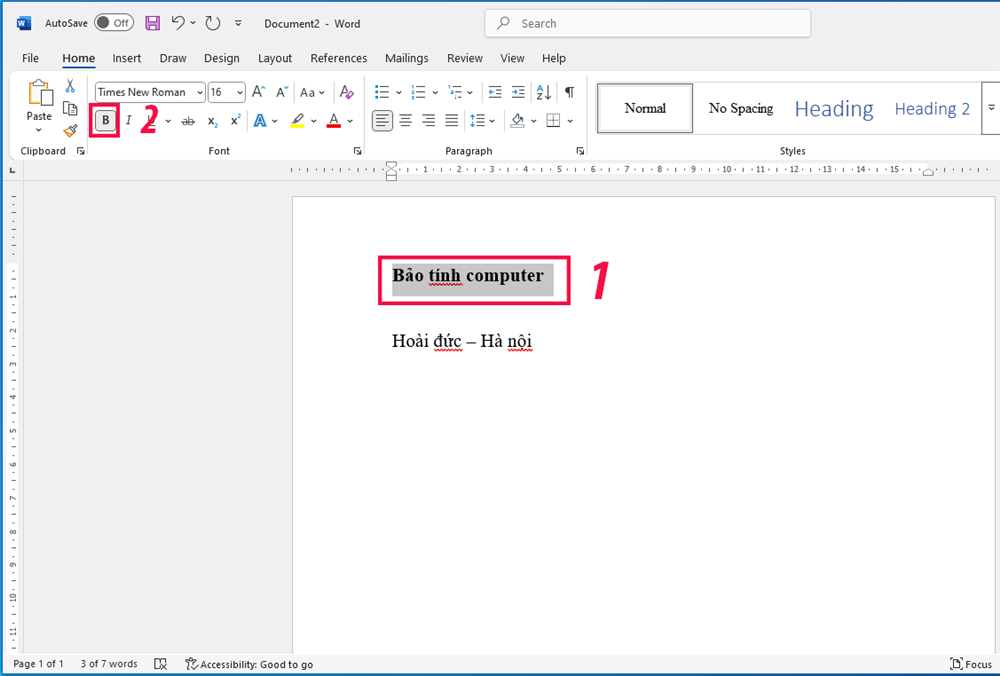Switch to the Layout tab
The height and width of the screenshot is (676, 1000).
point(275,58)
